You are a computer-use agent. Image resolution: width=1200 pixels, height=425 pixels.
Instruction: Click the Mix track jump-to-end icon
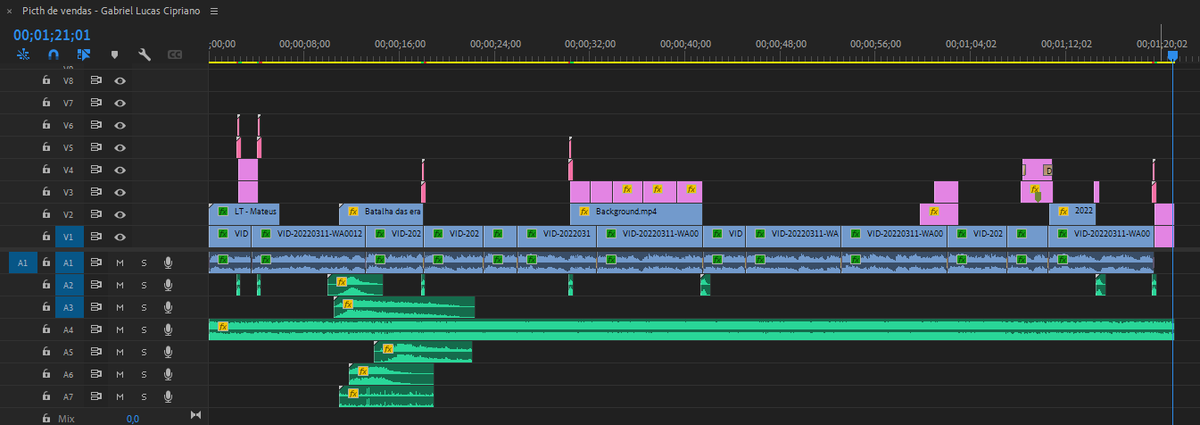[195, 416]
